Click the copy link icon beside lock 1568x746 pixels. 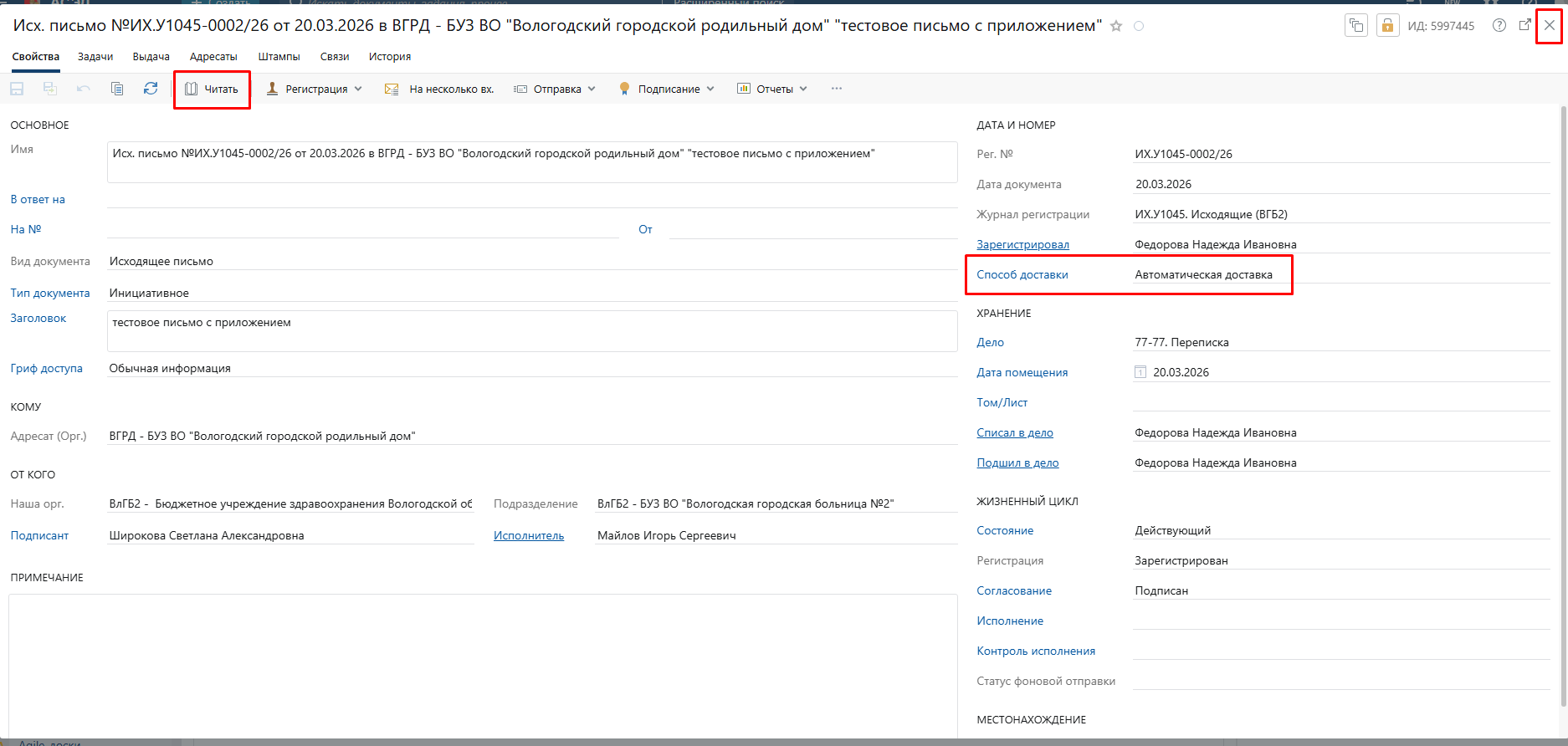[1356, 25]
